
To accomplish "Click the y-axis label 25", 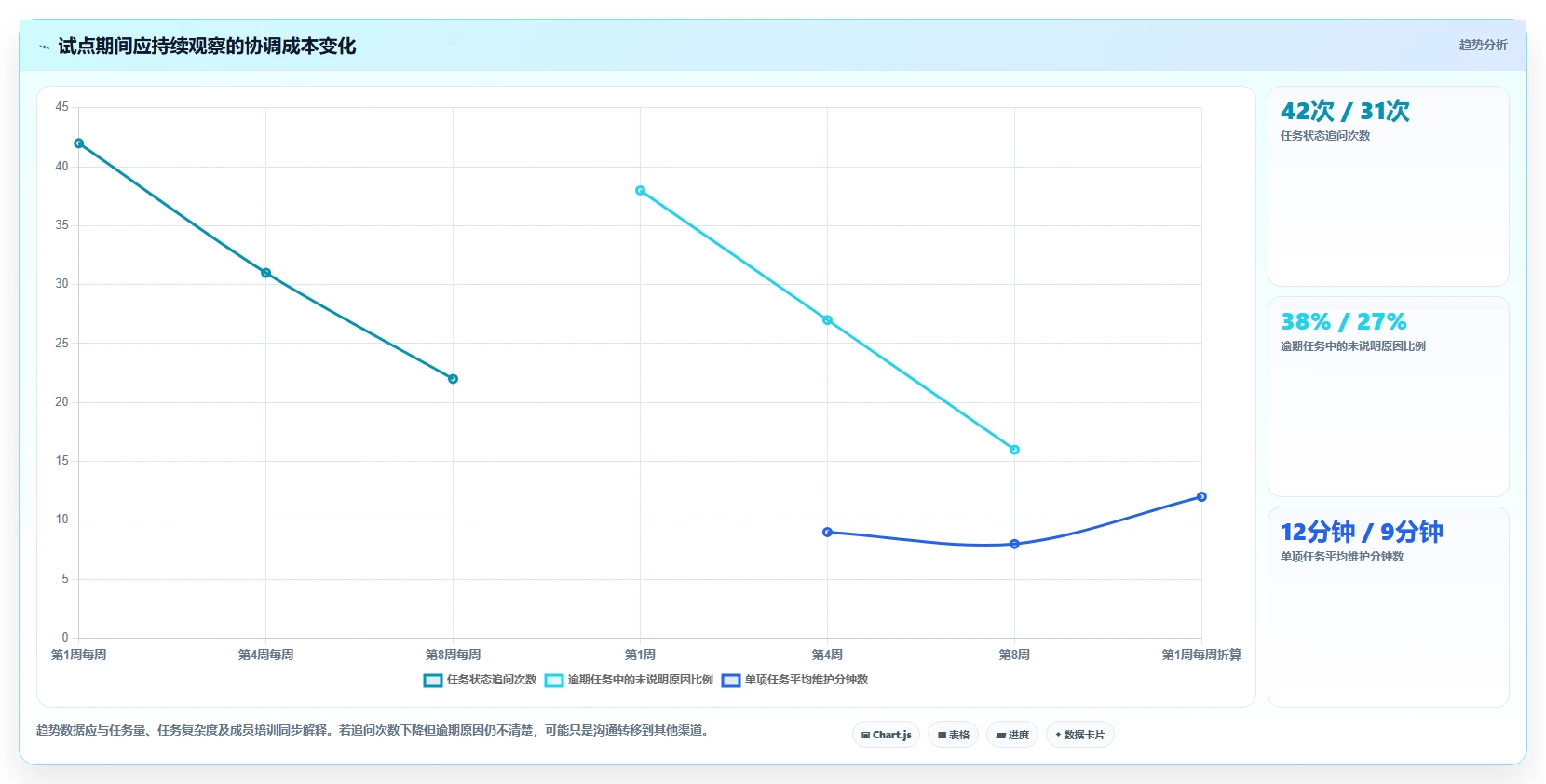I will pos(61,344).
